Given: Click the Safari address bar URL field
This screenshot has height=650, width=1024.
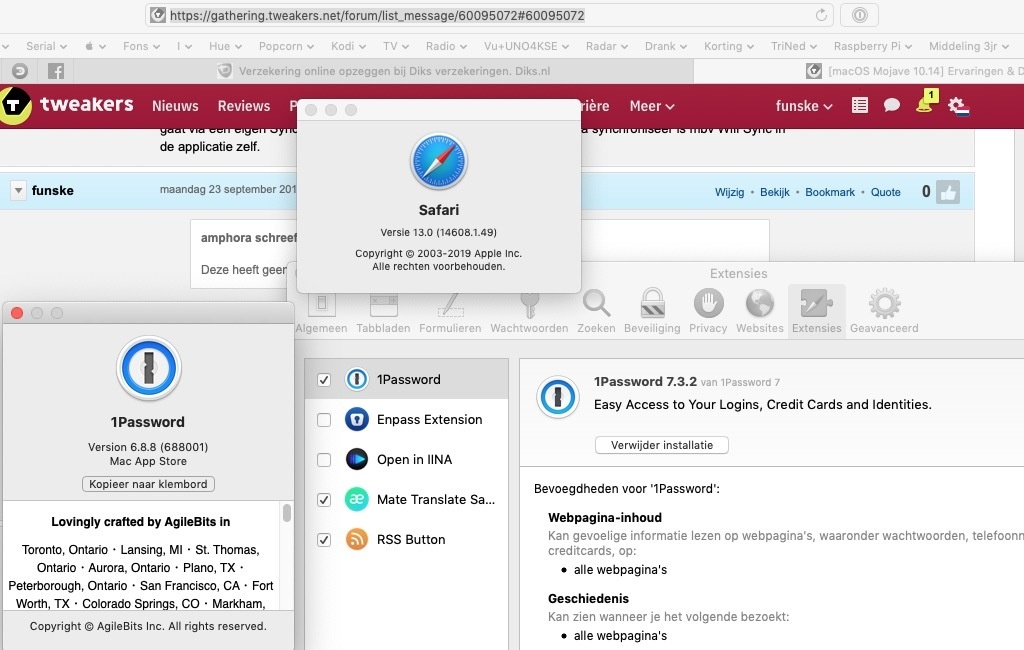Looking at the screenshot, I should [490, 15].
